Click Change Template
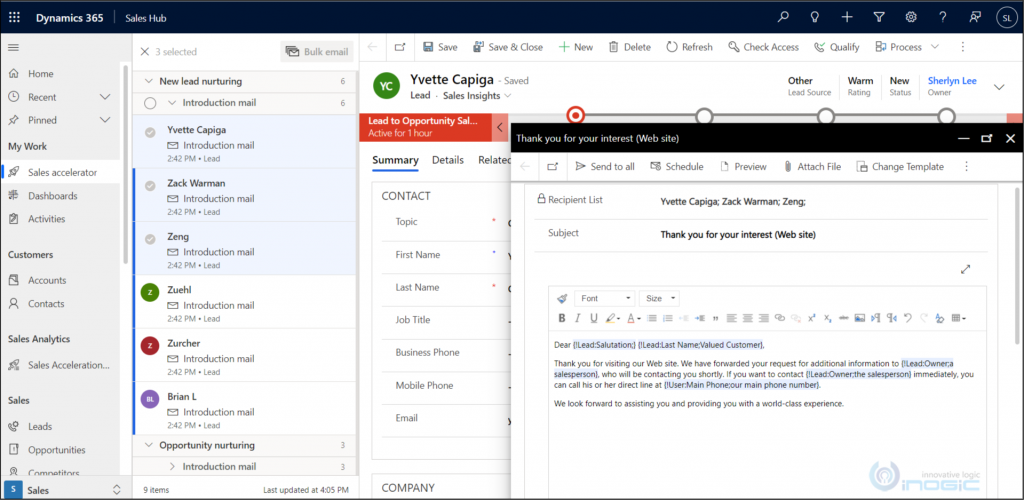Image resolution: width=1024 pixels, height=500 pixels. pos(900,166)
